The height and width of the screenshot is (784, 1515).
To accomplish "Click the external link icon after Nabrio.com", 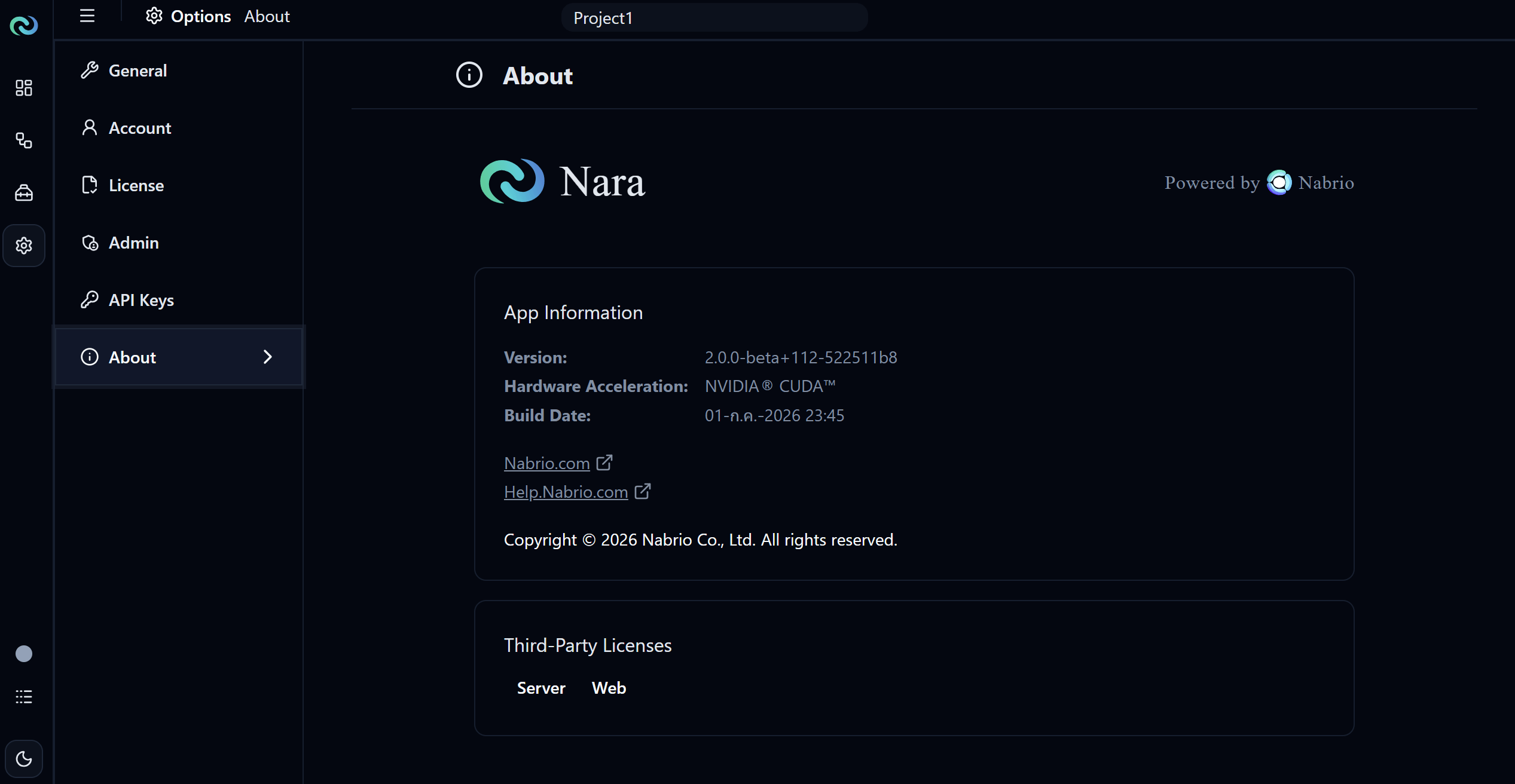I will 604,463.
